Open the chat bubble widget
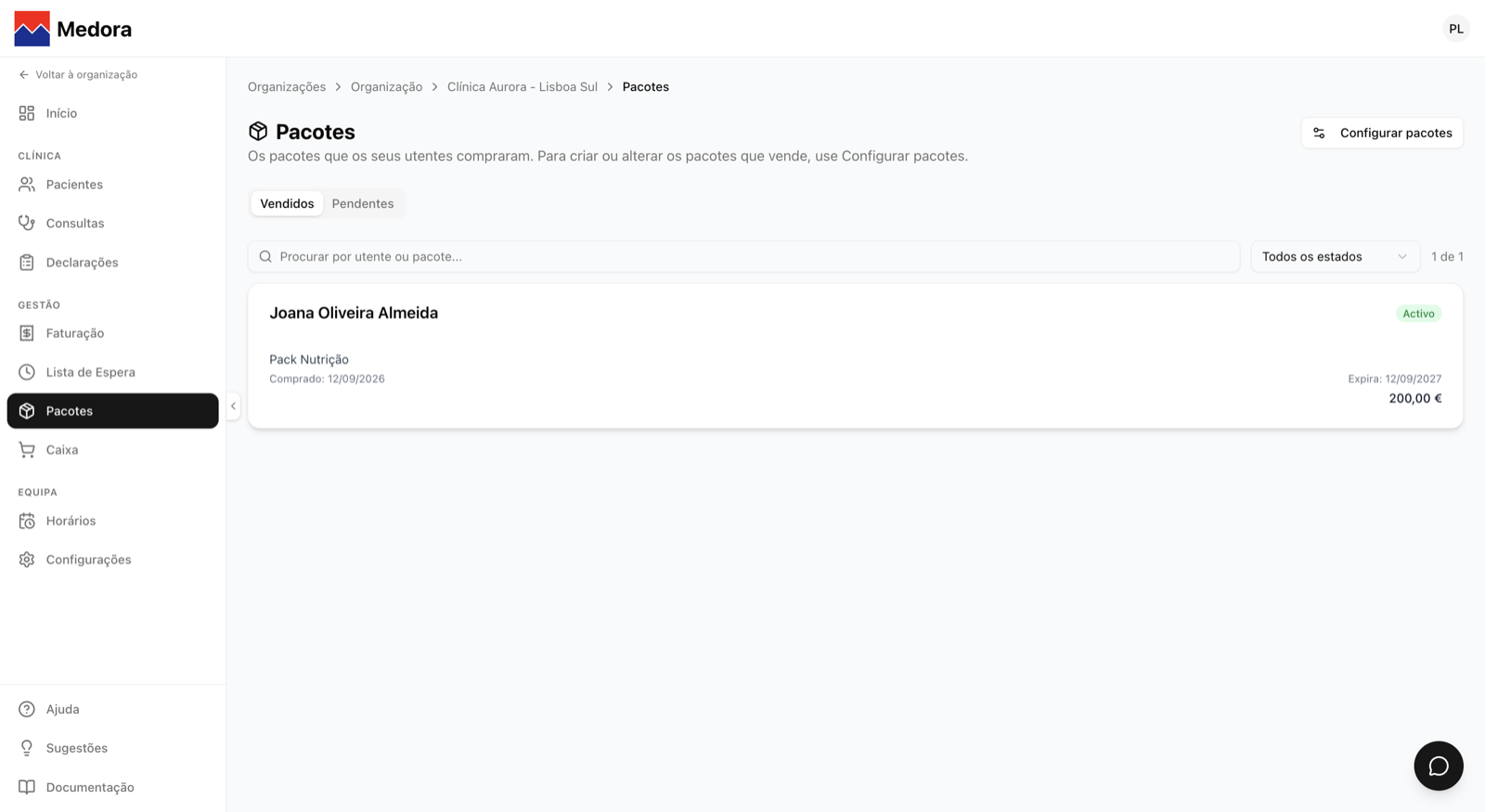 (x=1439, y=766)
